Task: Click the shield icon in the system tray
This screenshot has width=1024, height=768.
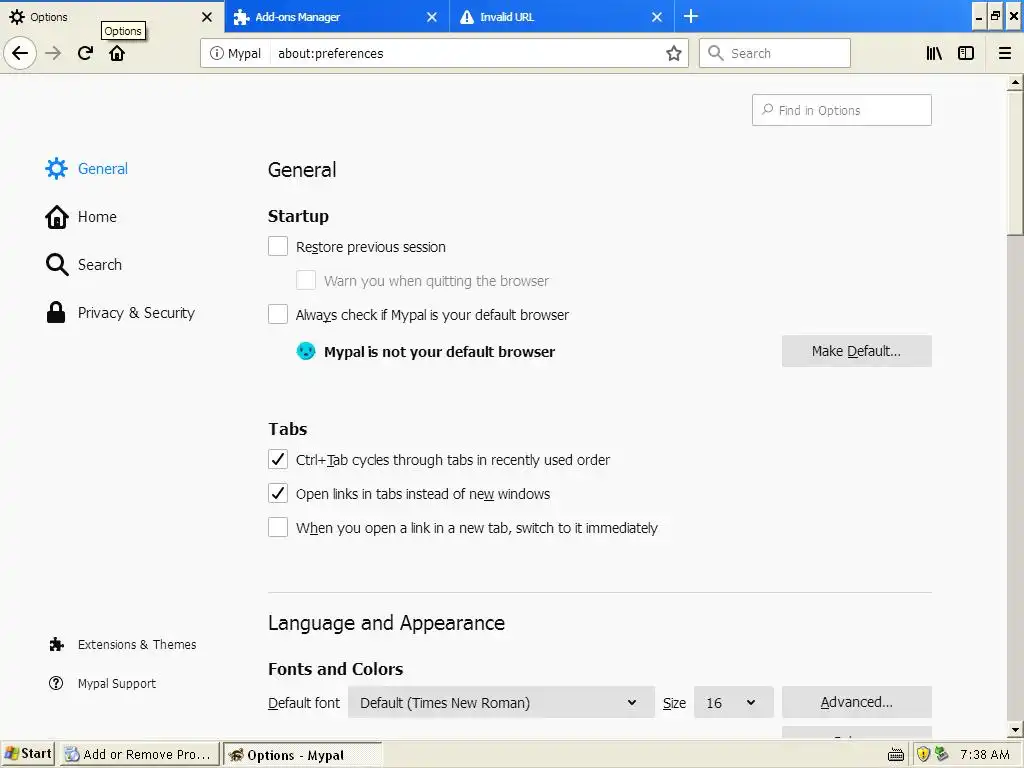Action: tap(923, 754)
